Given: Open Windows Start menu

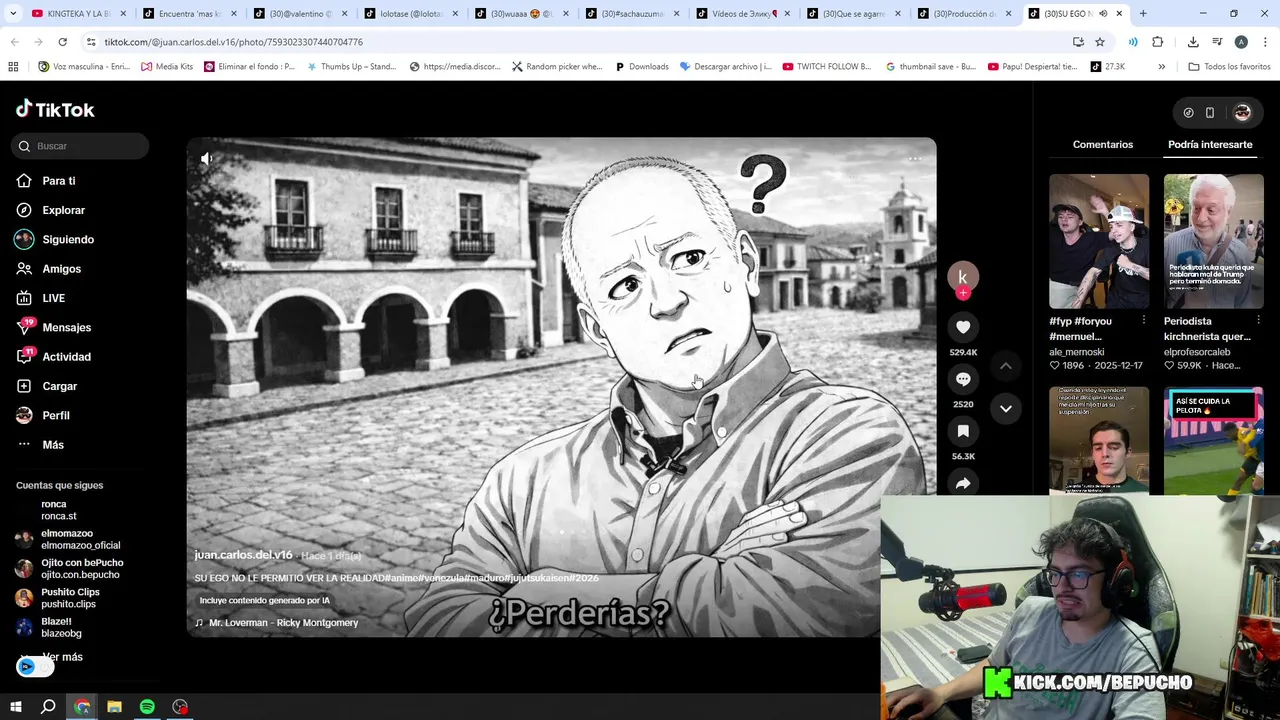Looking at the screenshot, I should point(15,707).
